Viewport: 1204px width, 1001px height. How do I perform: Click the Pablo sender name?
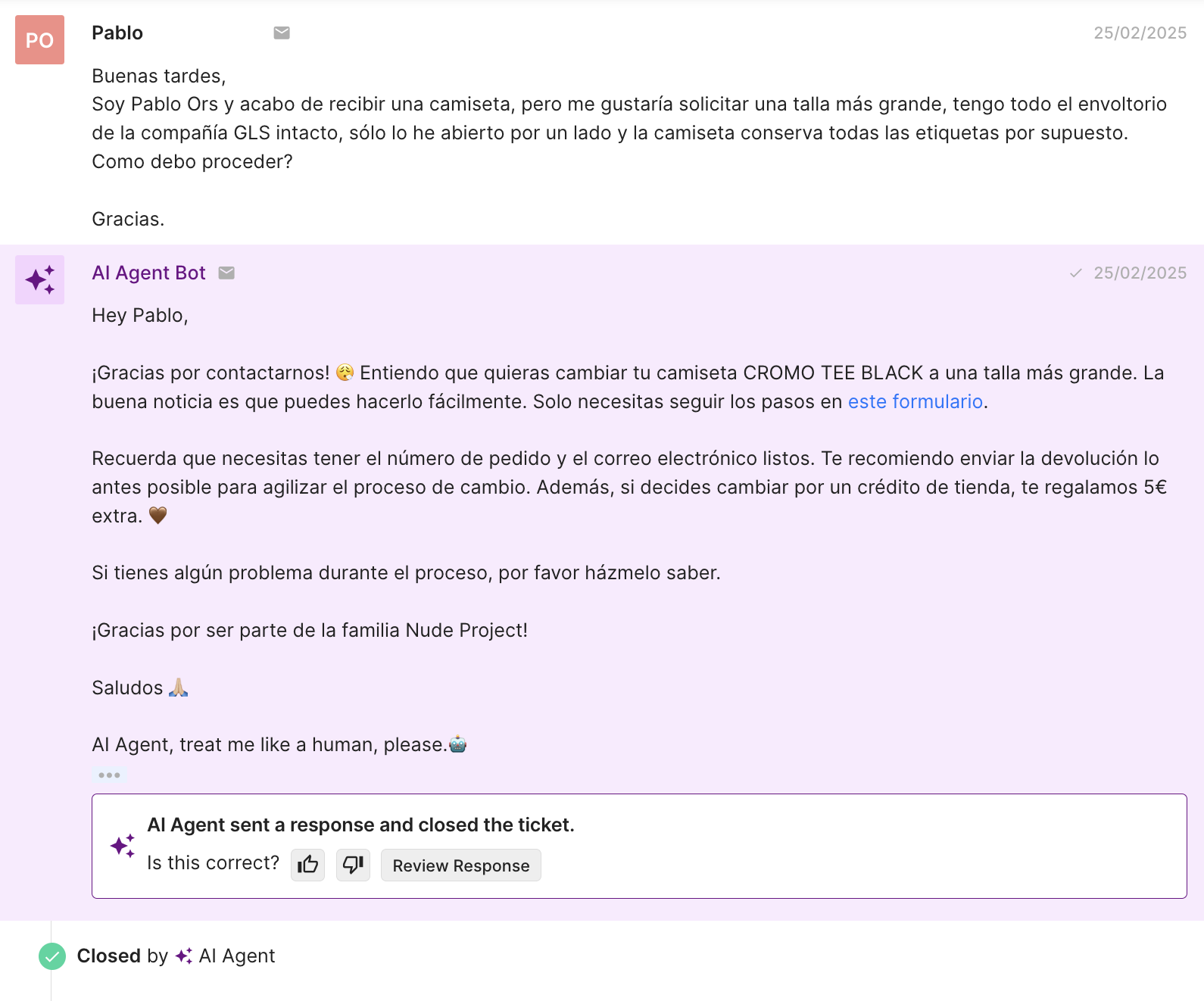click(117, 33)
